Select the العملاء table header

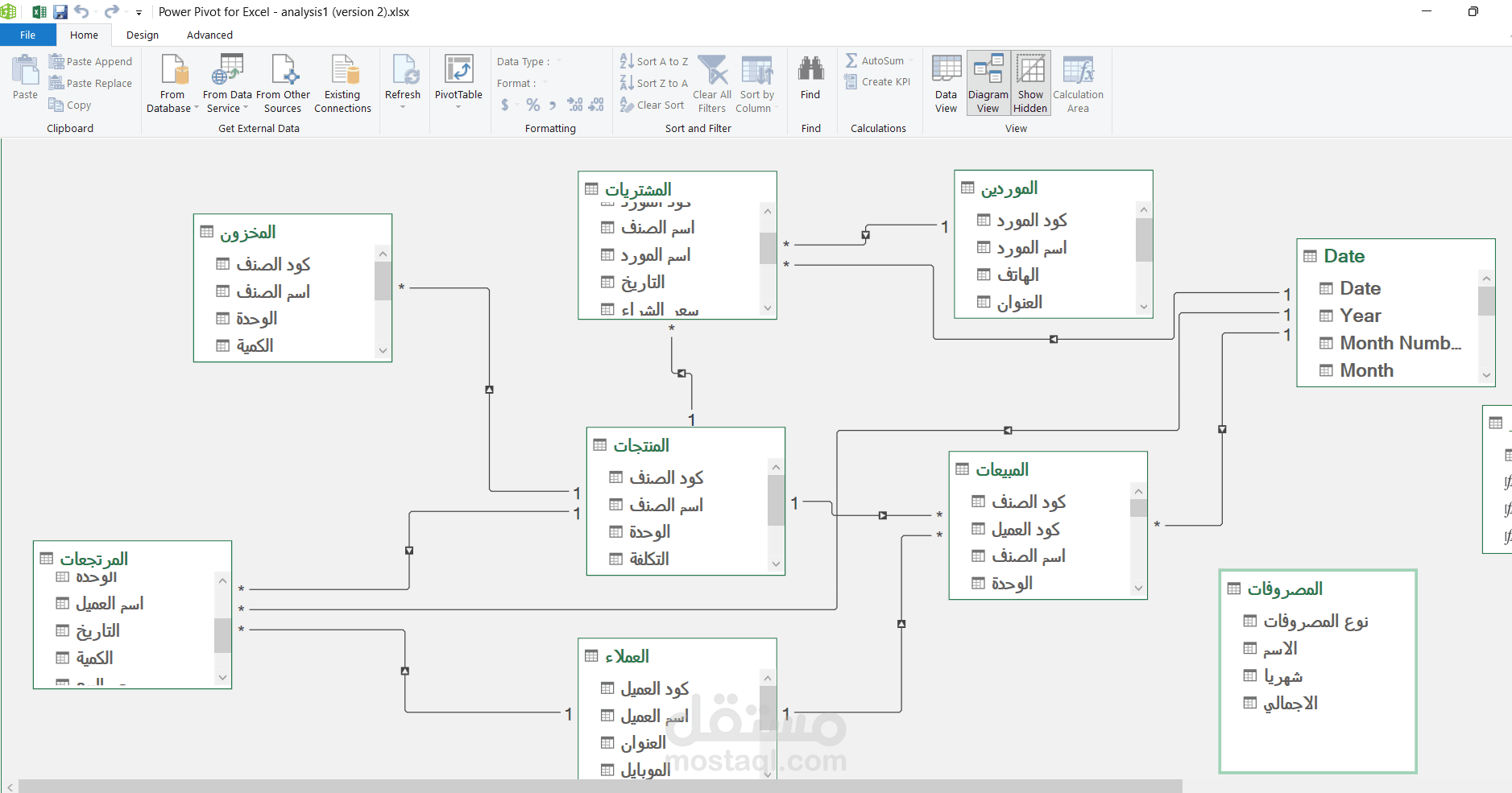pos(677,656)
